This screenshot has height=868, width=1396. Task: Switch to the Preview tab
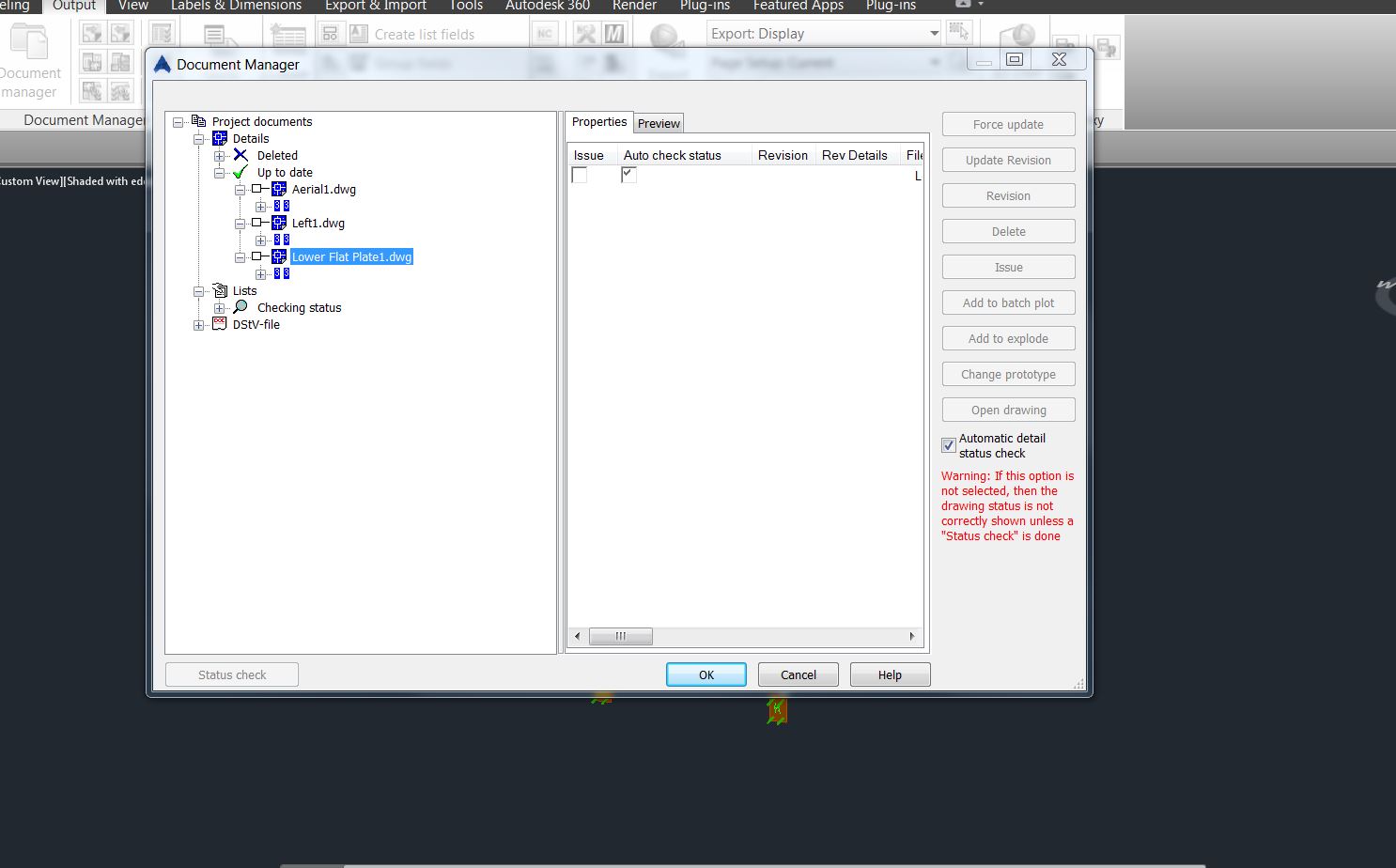point(658,122)
